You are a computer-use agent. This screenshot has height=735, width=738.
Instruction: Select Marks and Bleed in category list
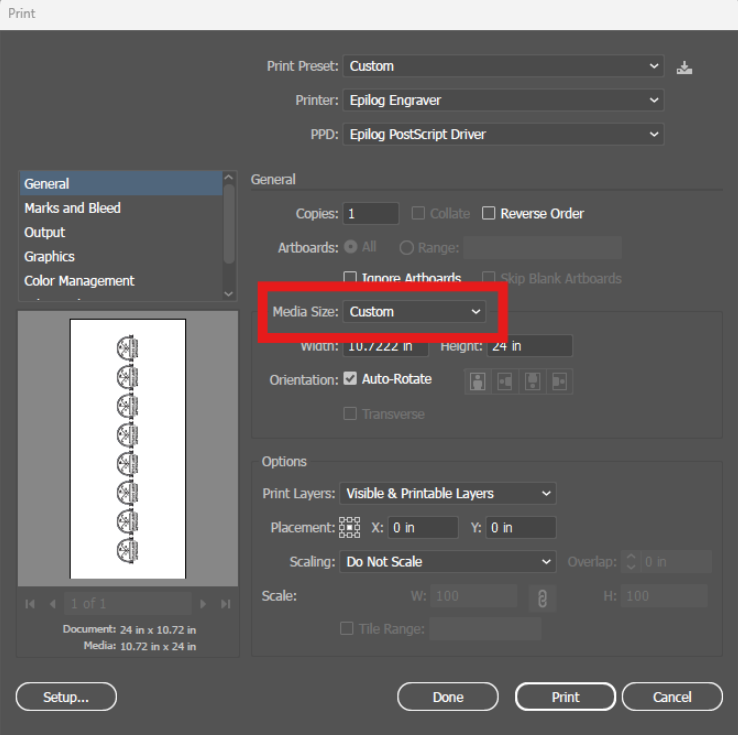pos(72,208)
